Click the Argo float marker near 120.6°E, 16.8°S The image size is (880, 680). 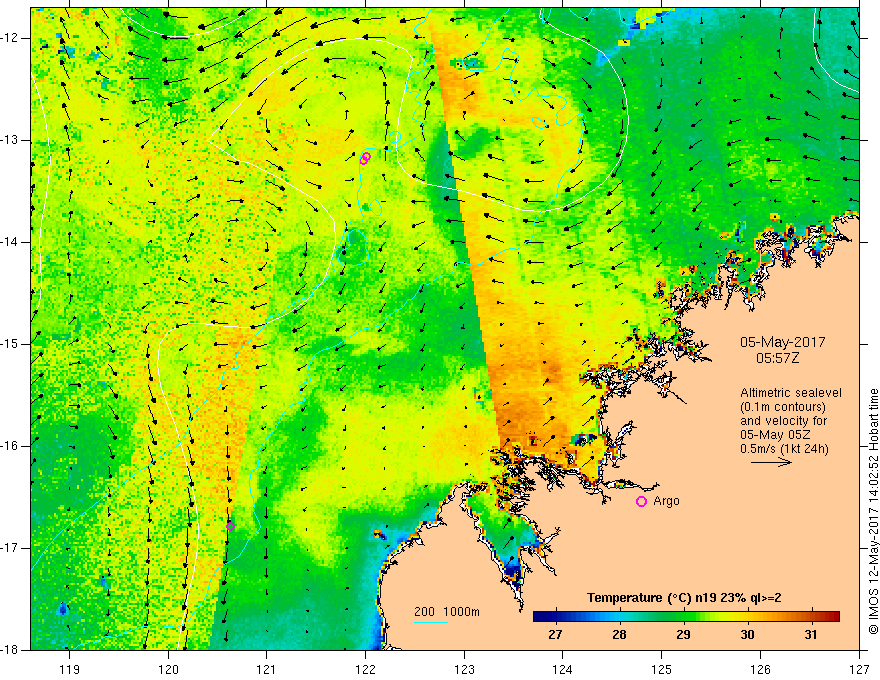(x=230, y=526)
